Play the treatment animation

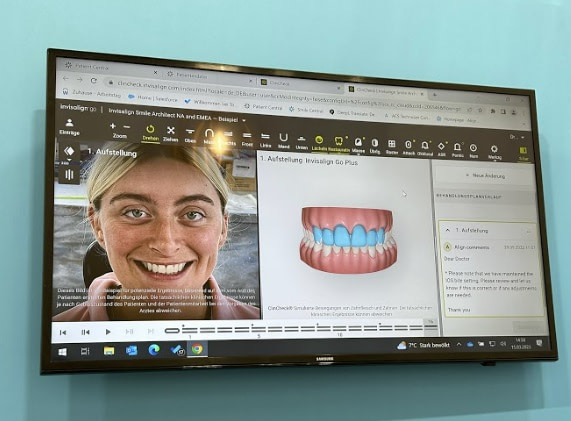click(x=108, y=332)
